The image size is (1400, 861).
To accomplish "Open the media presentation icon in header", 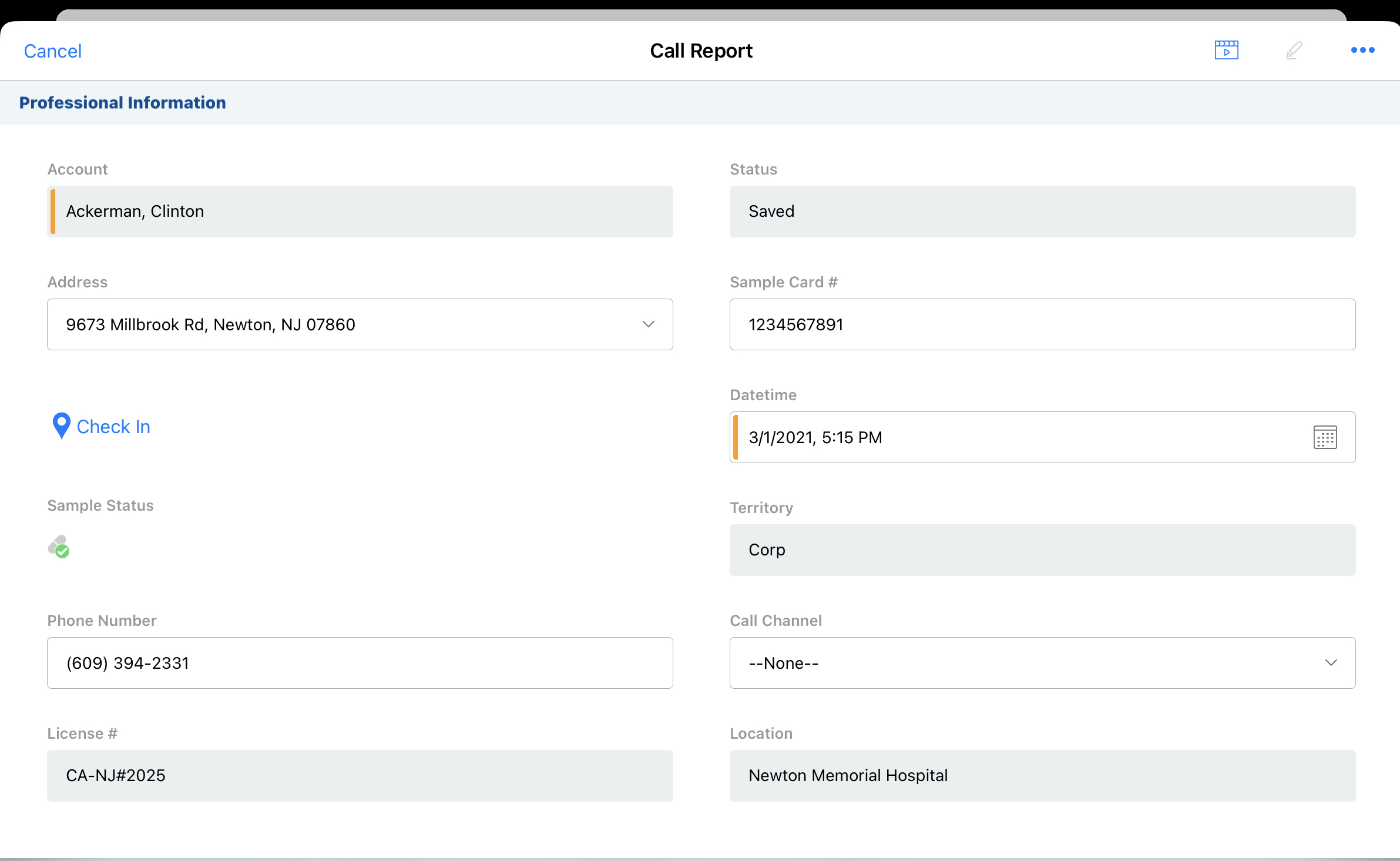I will click(1226, 51).
